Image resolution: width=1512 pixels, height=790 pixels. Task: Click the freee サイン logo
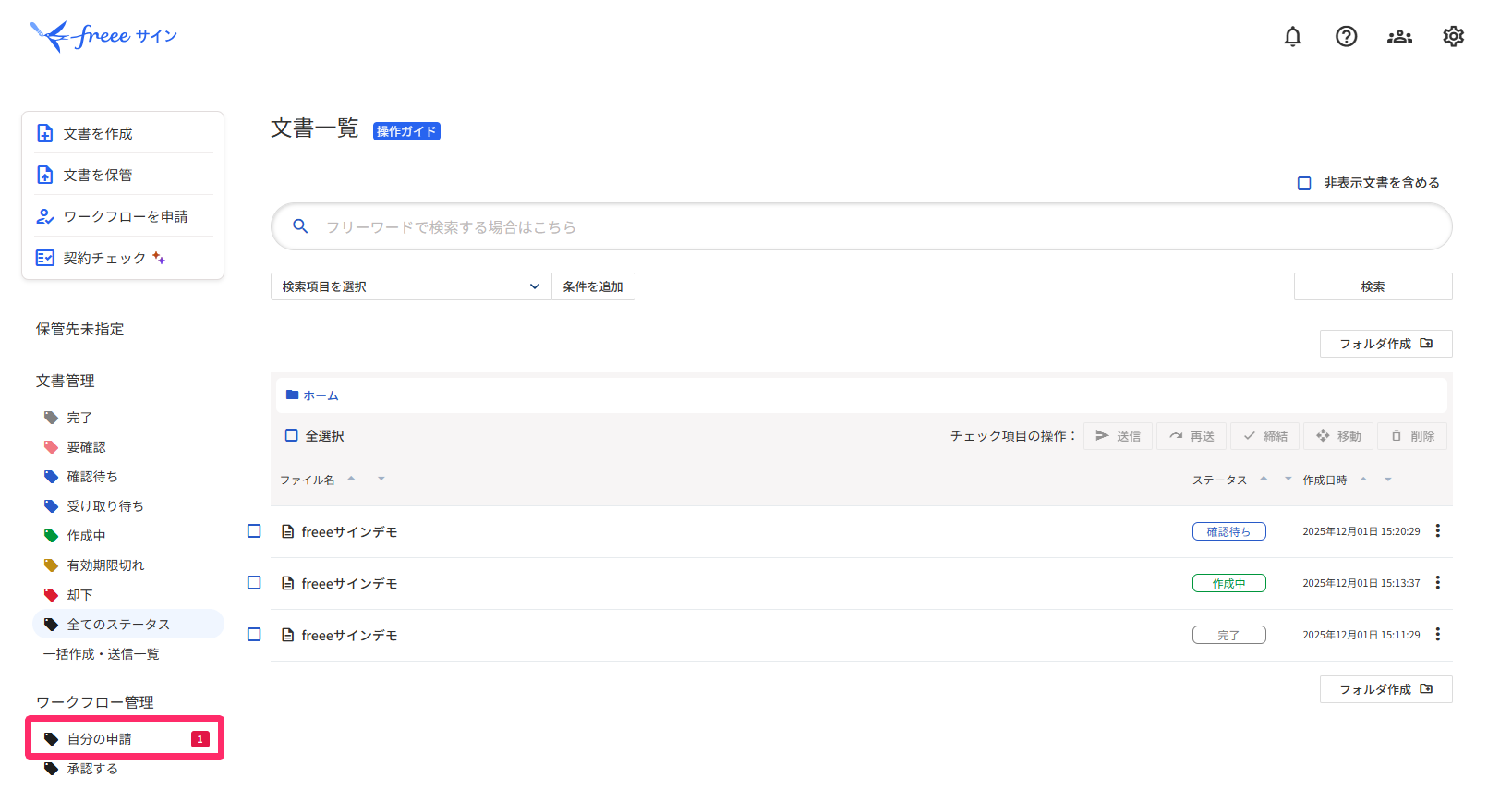(103, 36)
